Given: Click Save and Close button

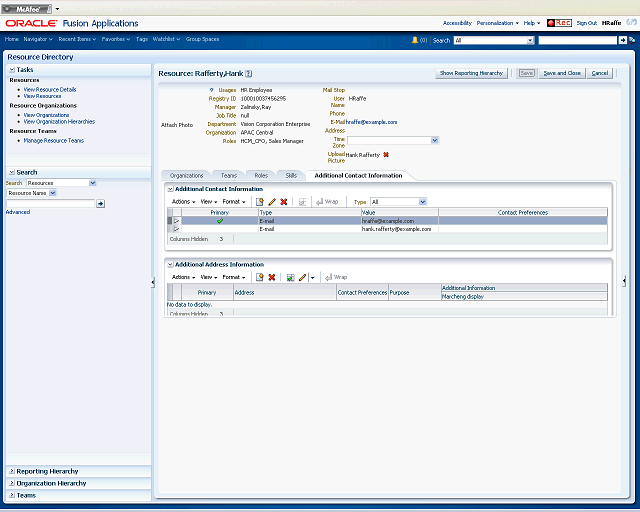Looking at the screenshot, I should pyautogui.click(x=562, y=73).
